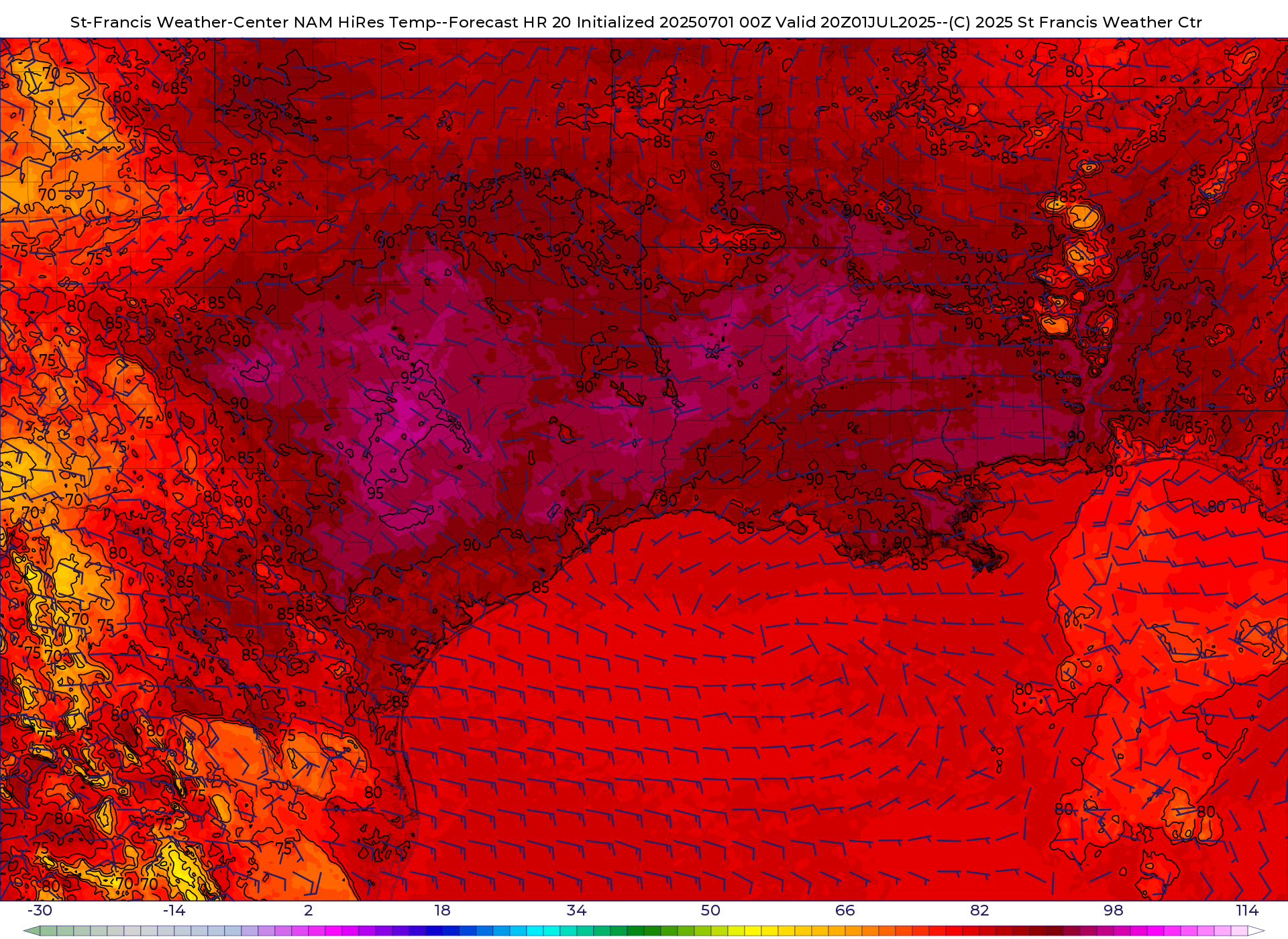Pick the bright yellow swatch in the color bar
Screen dimensions: 1288x939
click(753, 930)
